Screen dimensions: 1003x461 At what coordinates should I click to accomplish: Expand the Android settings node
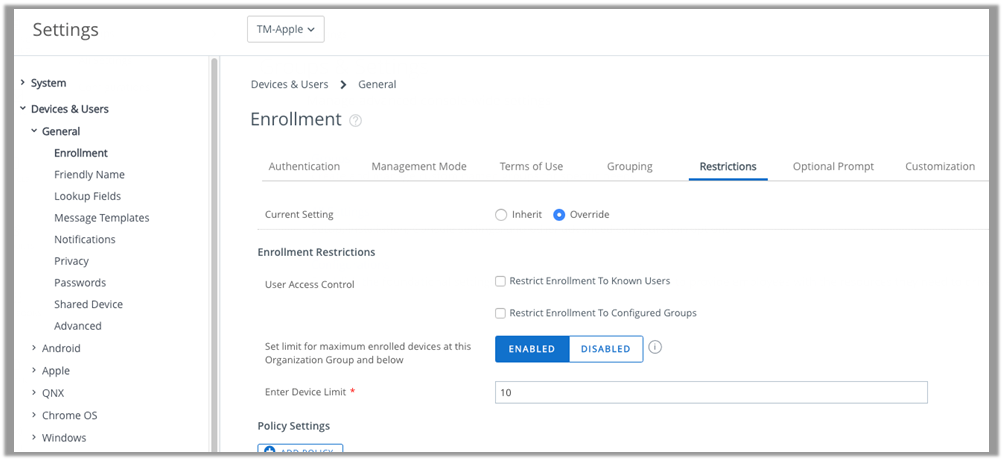coord(33,349)
